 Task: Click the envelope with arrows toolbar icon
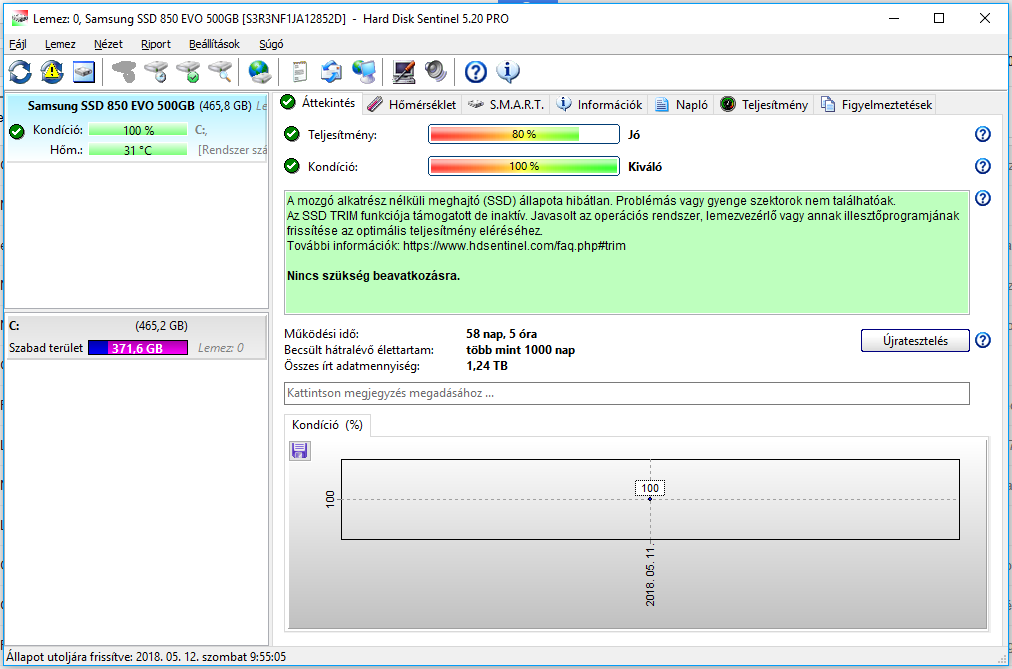[332, 72]
